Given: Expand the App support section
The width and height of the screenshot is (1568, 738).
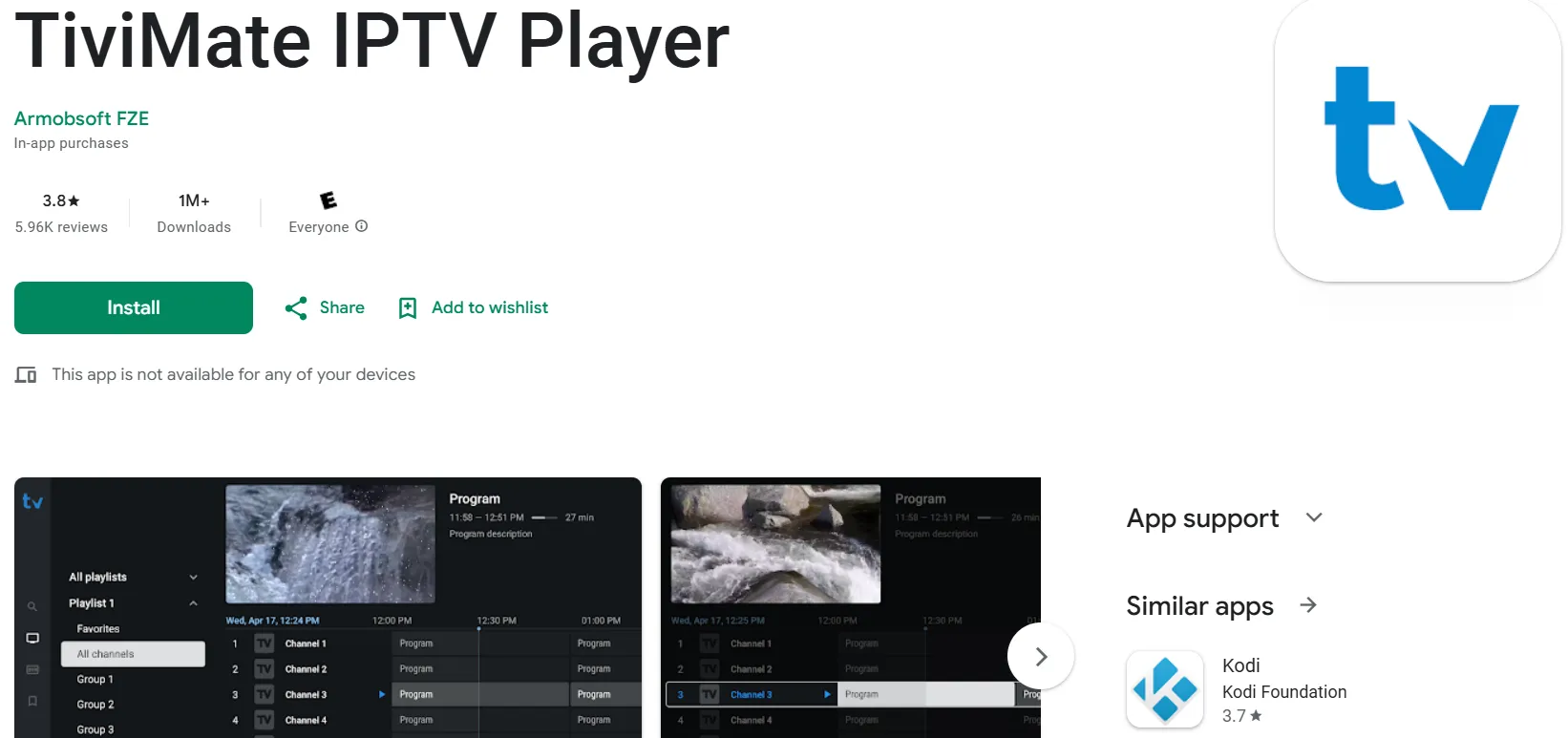Looking at the screenshot, I should pyautogui.click(x=1314, y=517).
